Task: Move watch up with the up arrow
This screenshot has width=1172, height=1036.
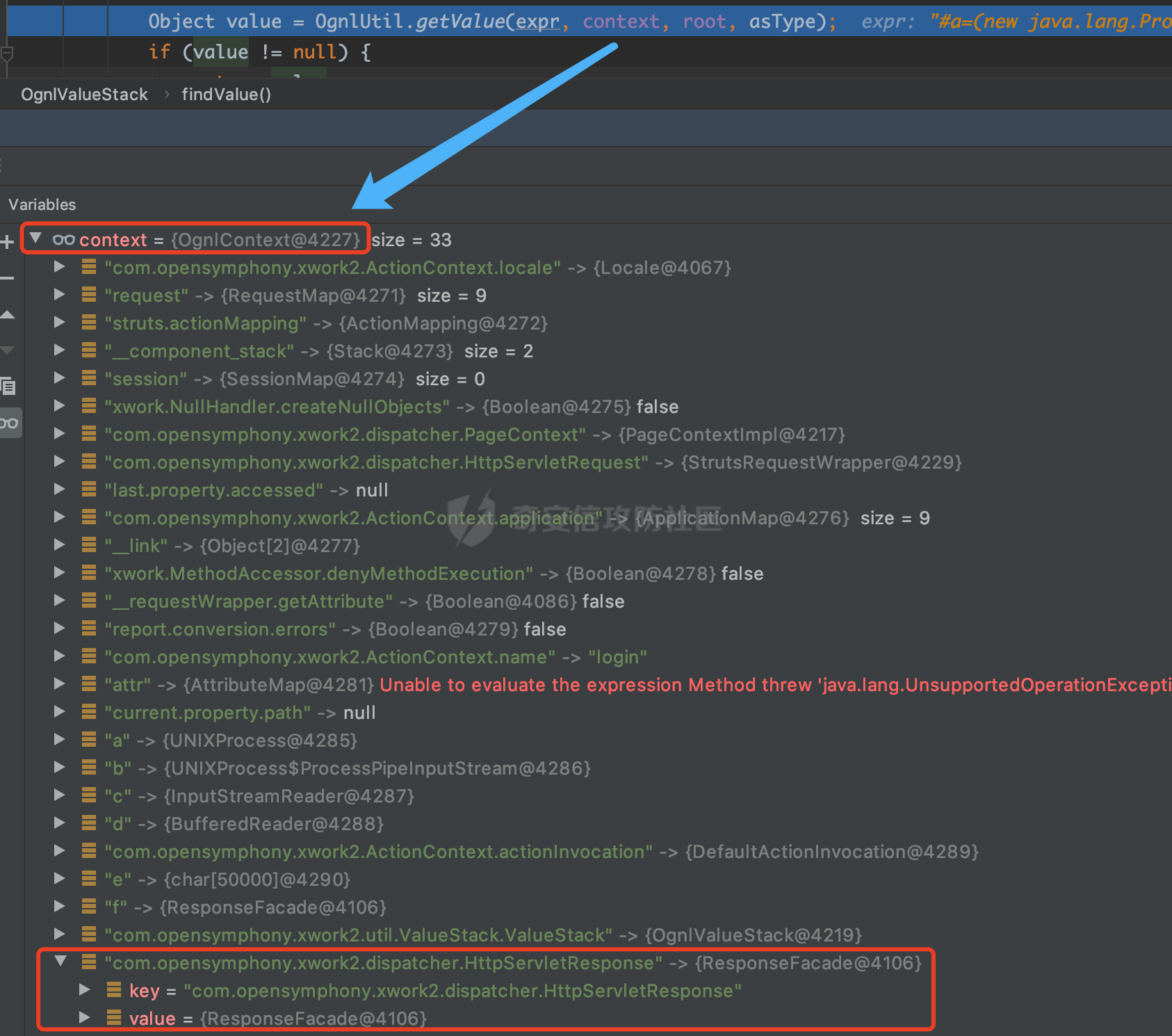Action: (8, 315)
